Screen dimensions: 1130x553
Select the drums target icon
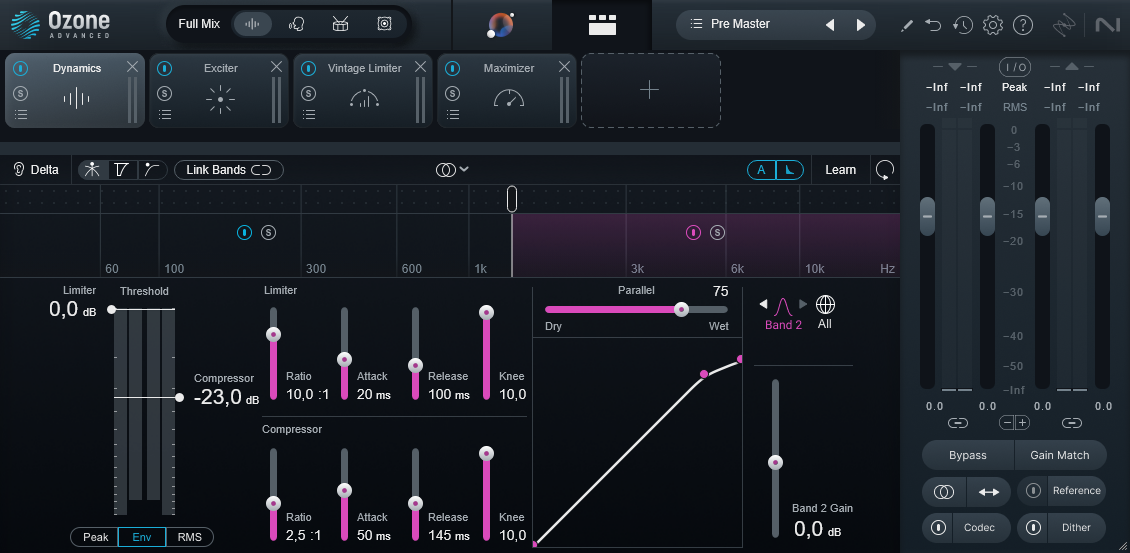pos(340,24)
